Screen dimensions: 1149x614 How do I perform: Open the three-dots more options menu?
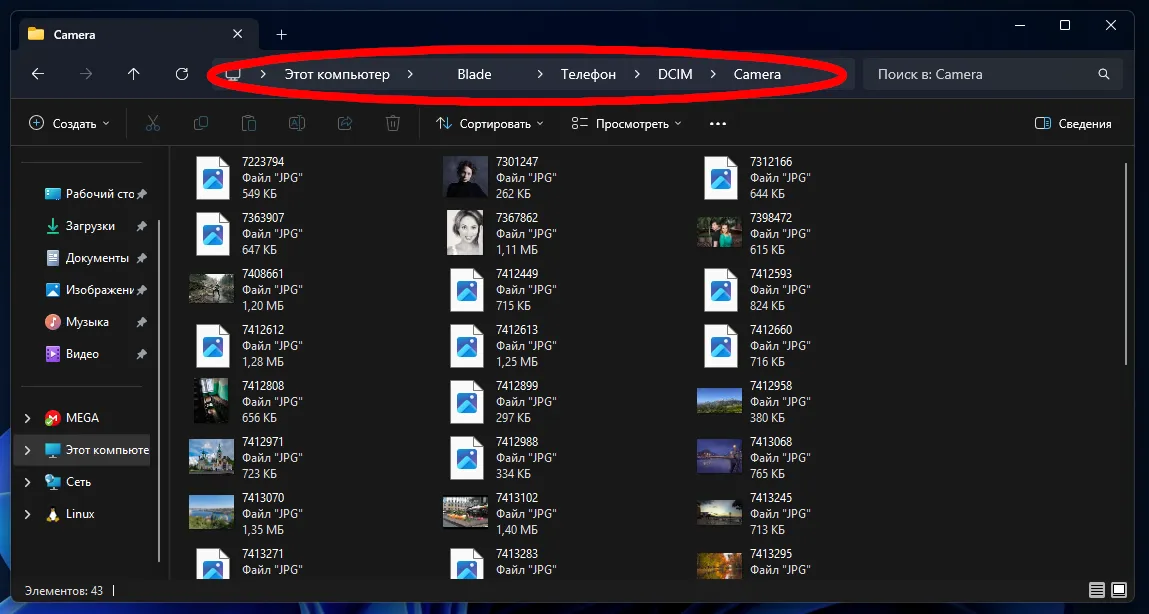[717, 124]
